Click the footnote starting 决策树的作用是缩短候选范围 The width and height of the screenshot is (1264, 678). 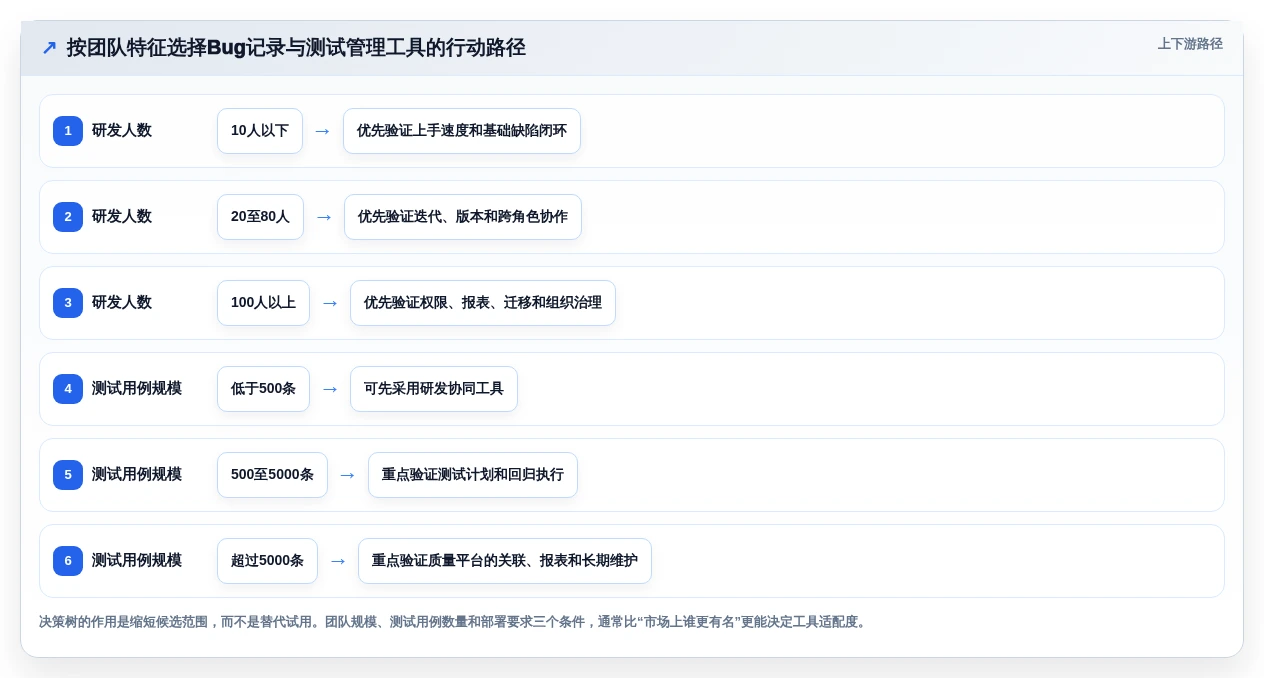point(454,622)
